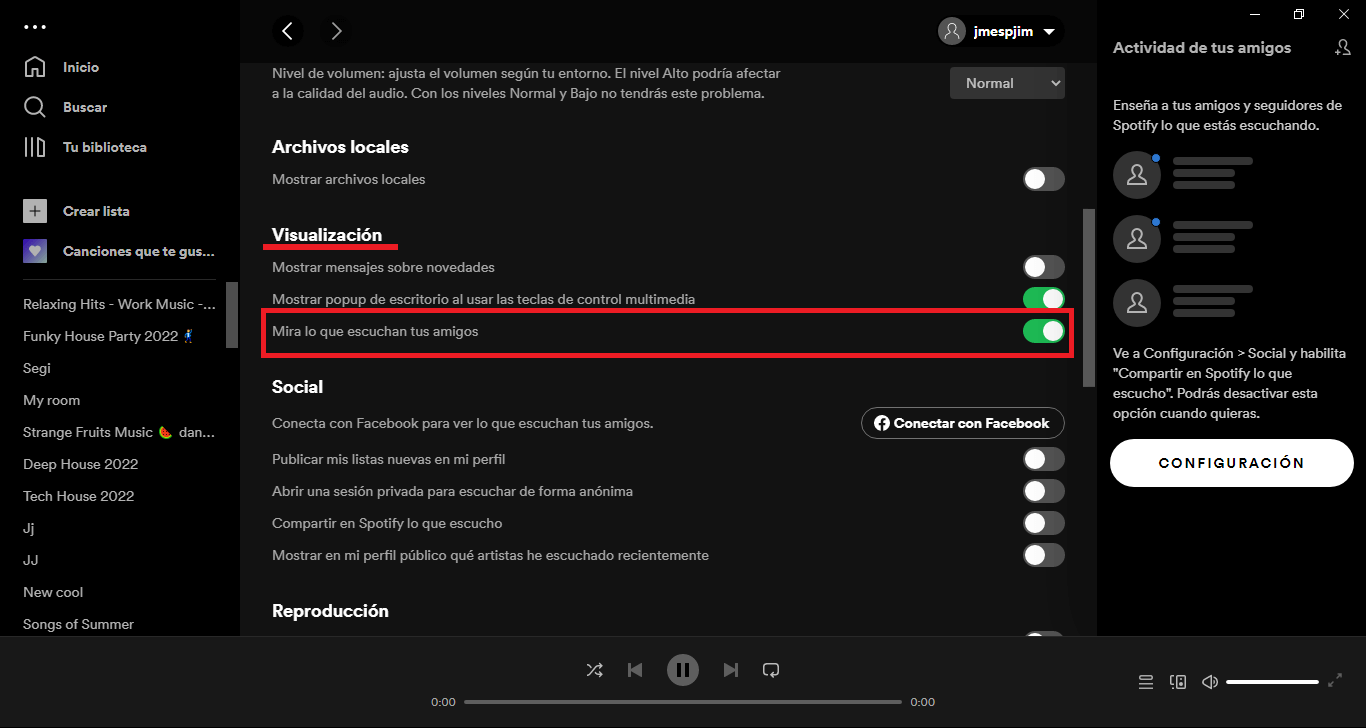The image size is (1366, 728).
Task: Click the Actividad de tus amigos title
Action: point(1202,47)
